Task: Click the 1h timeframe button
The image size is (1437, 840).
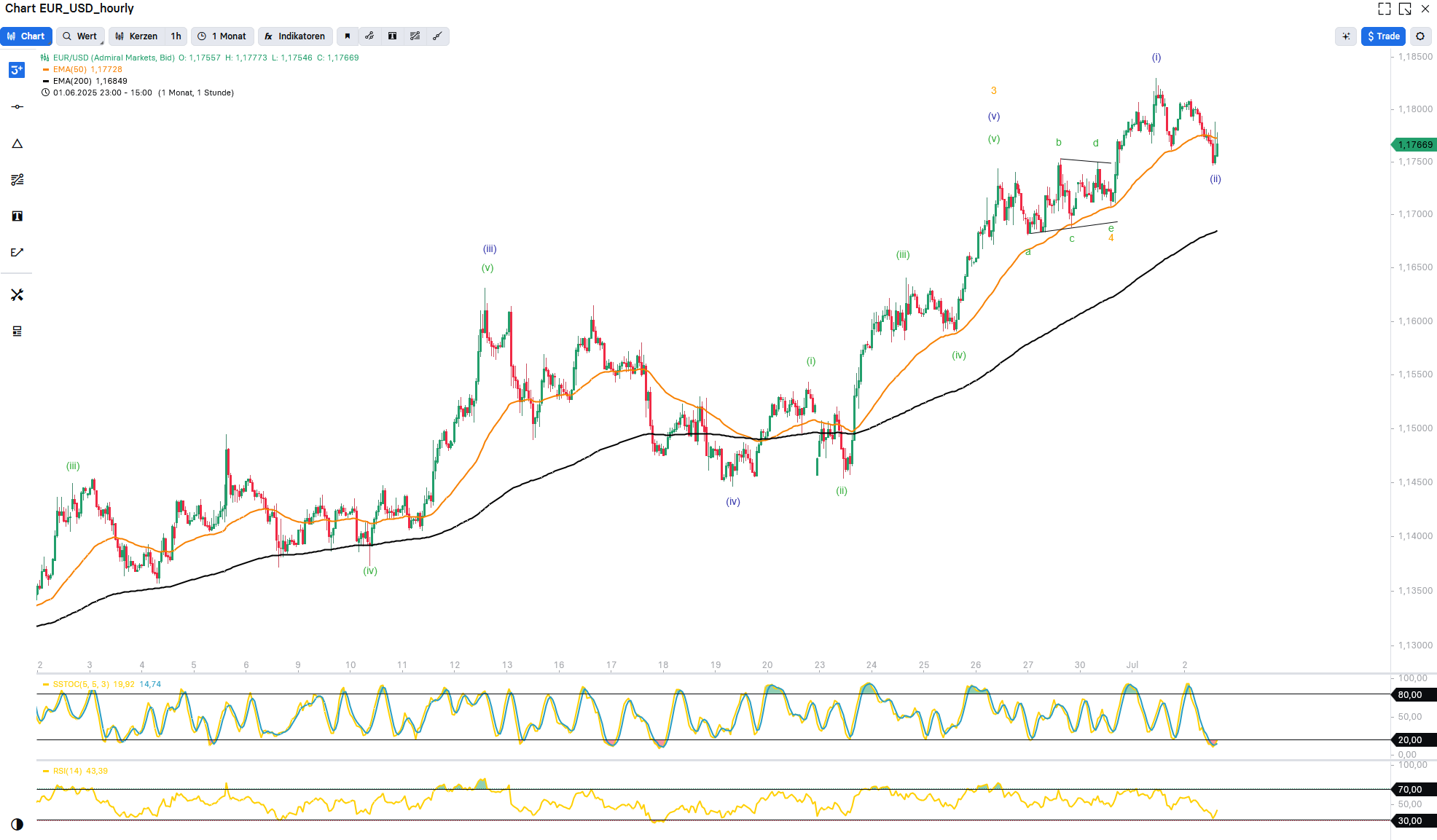Action: coord(176,36)
